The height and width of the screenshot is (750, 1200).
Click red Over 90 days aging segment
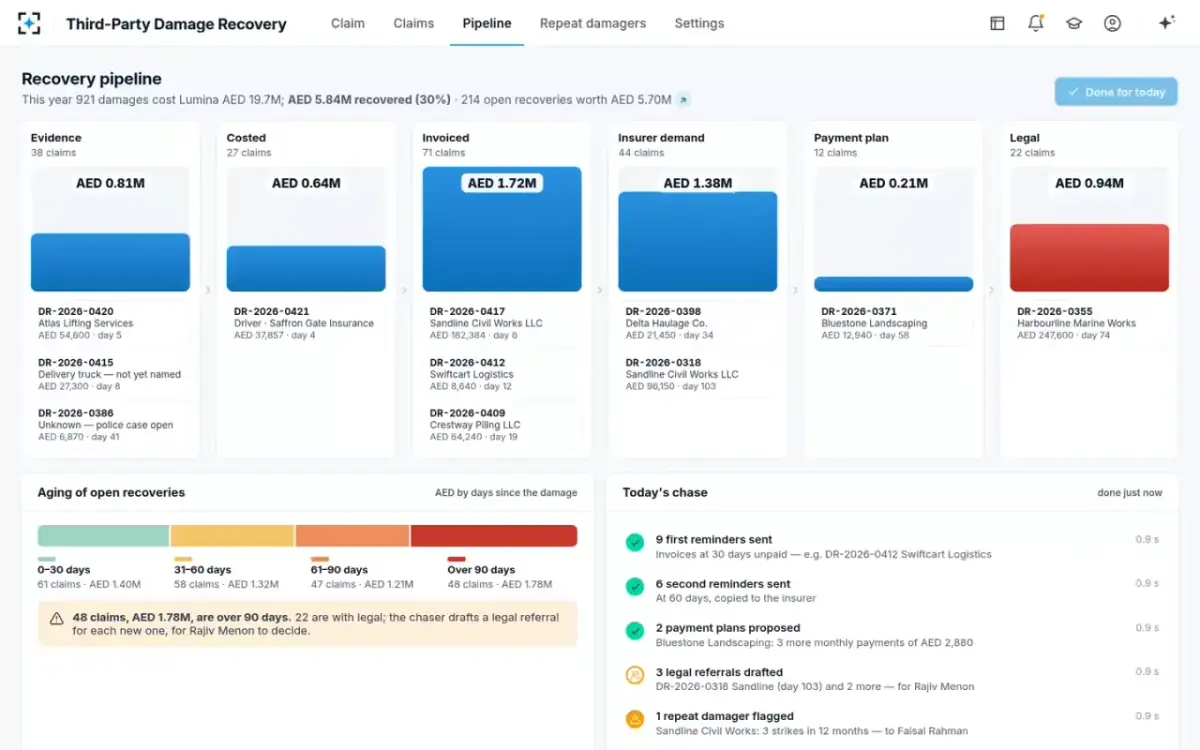pos(494,536)
